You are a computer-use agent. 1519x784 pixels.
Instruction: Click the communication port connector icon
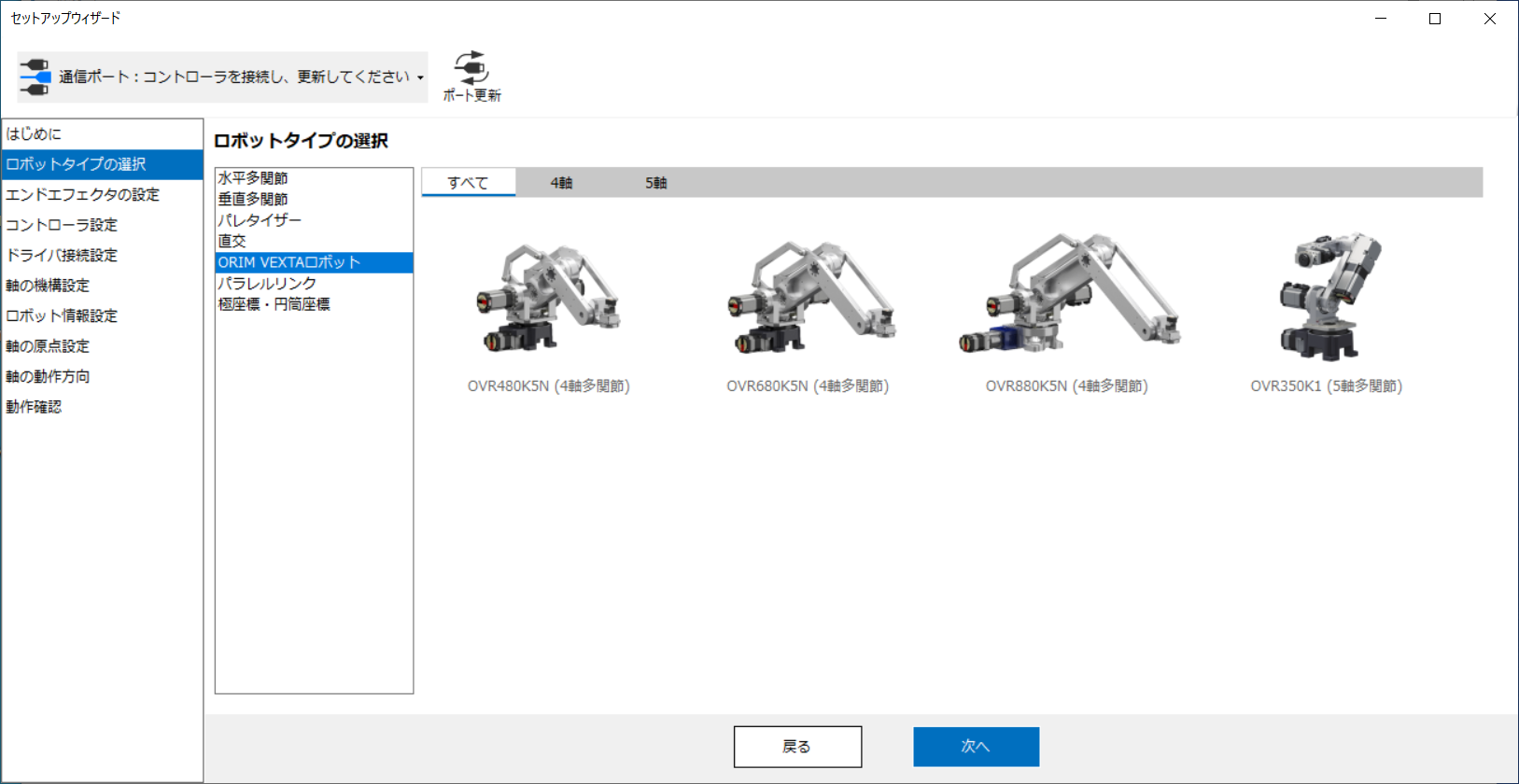pos(35,77)
